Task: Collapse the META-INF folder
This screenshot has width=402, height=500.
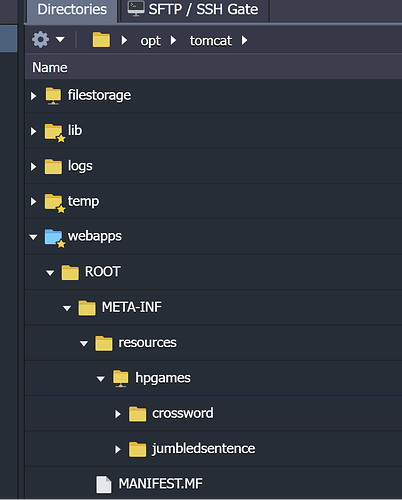Action: tap(67, 308)
